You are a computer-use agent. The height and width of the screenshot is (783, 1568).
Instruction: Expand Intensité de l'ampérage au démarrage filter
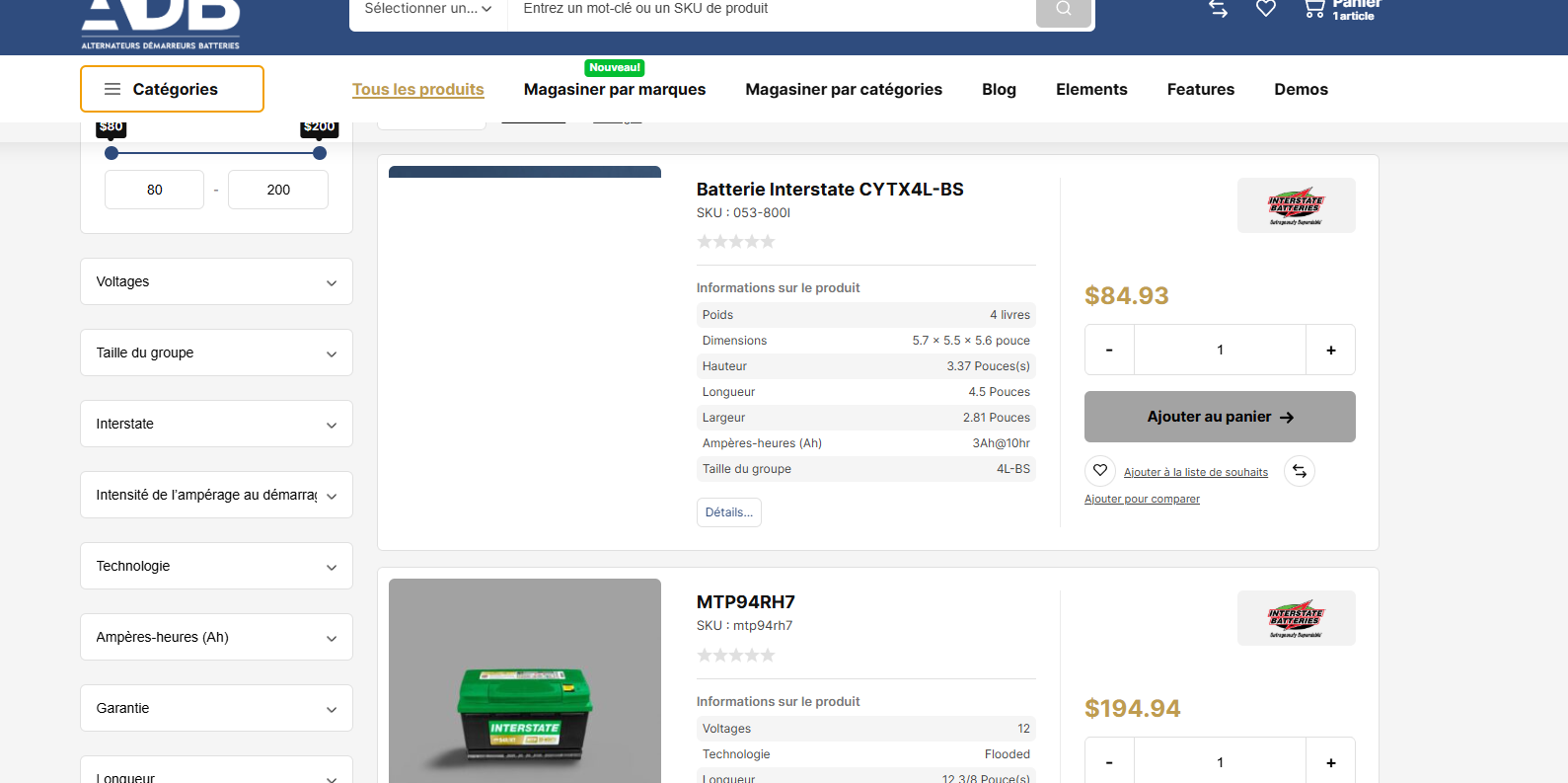(x=216, y=495)
